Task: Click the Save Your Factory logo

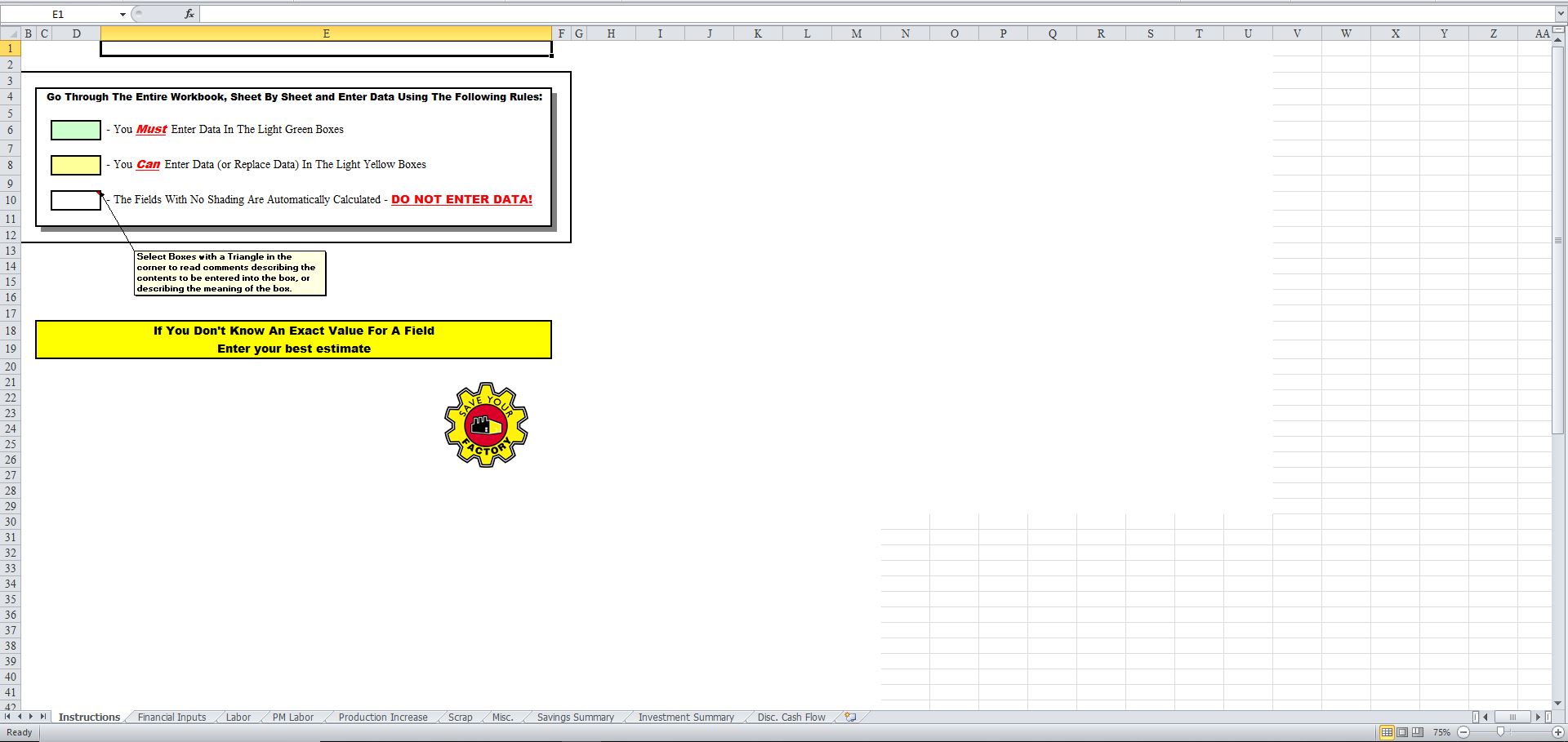Action: click(x=486, y=424)
